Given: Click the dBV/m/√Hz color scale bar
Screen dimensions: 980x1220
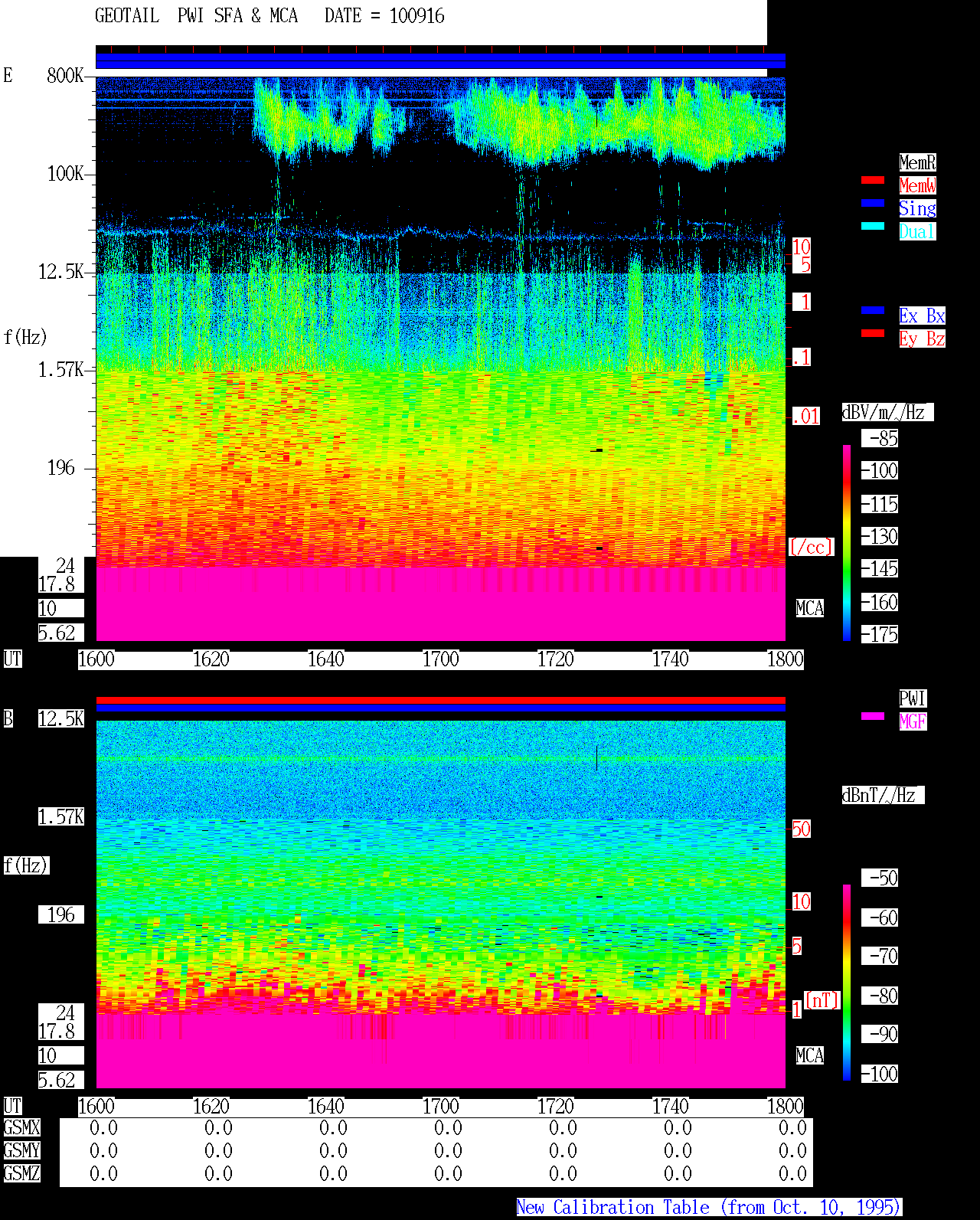Looking at the screenshot, I should coord(847,542).
